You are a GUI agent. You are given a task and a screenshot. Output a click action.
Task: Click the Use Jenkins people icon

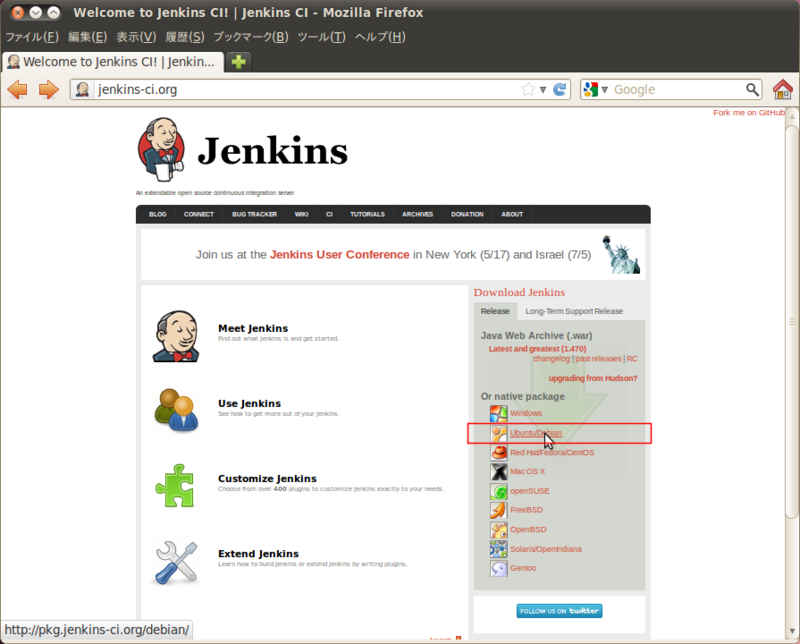[x=176, y=410]
